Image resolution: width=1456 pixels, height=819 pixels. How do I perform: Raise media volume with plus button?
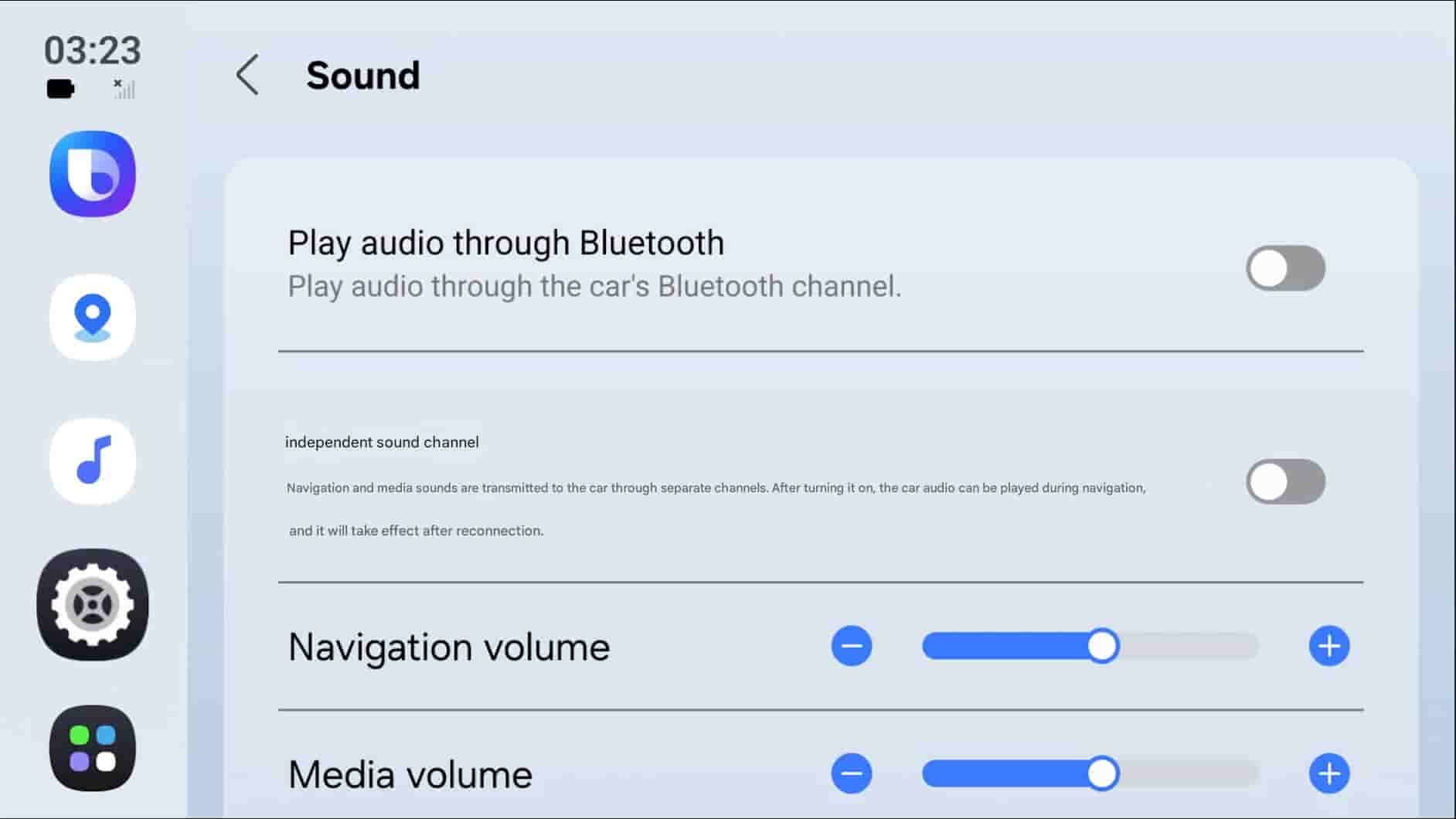(1329, 773)
